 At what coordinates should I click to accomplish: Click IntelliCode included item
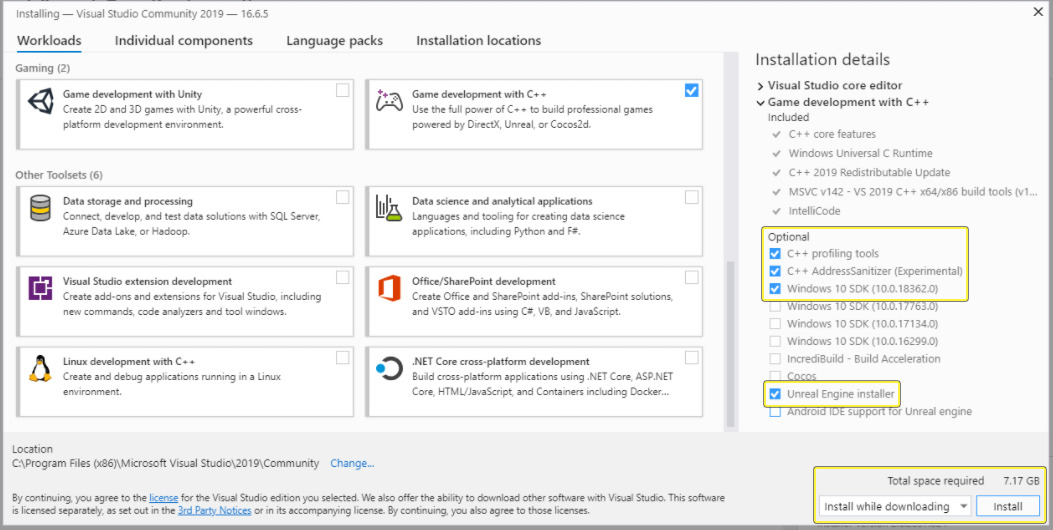click(815, 211)
